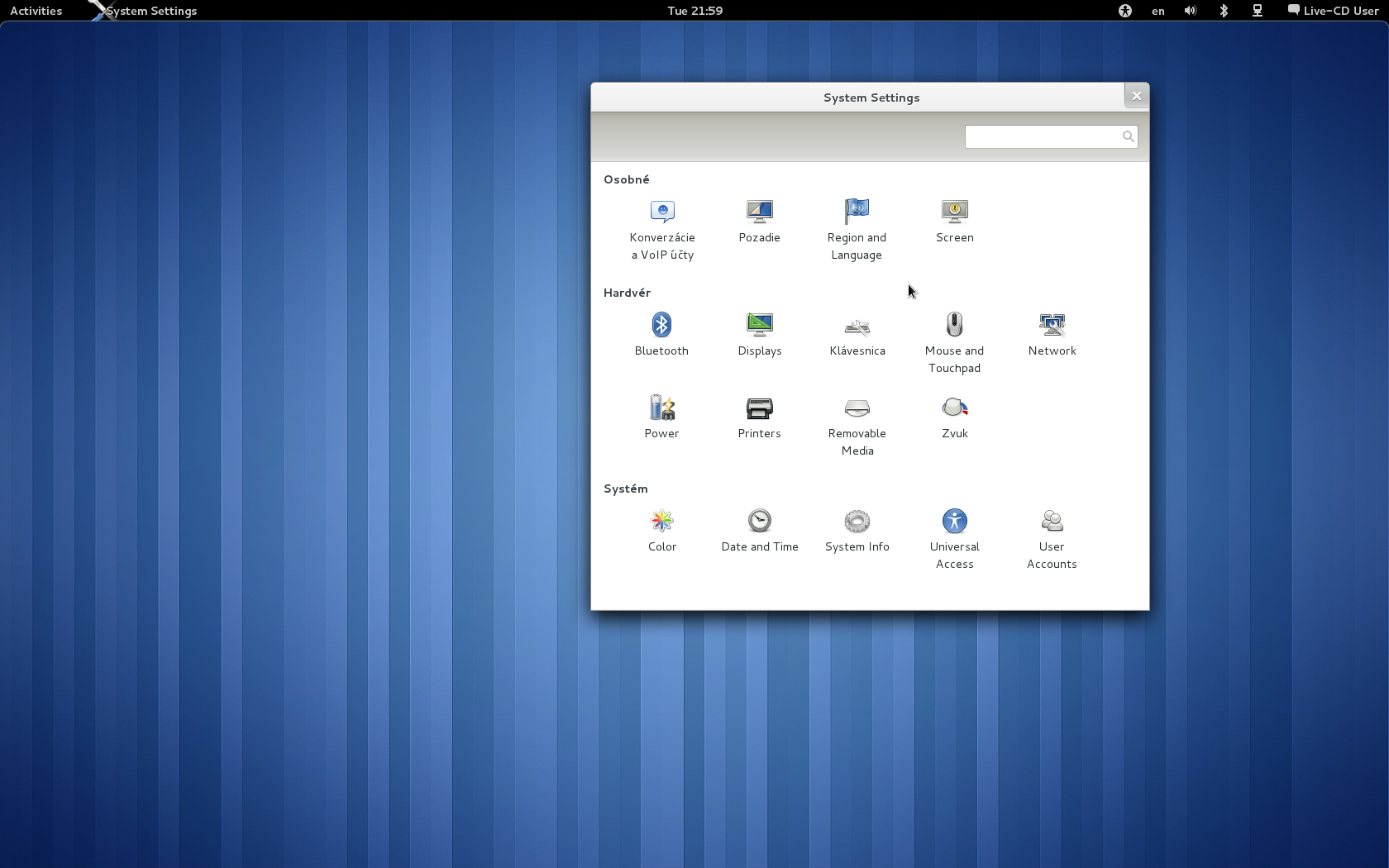Screen dimensions: 1389x868
Task: Open Bluetooth settings
Action: pyautogui.click(x=661, y=335)
